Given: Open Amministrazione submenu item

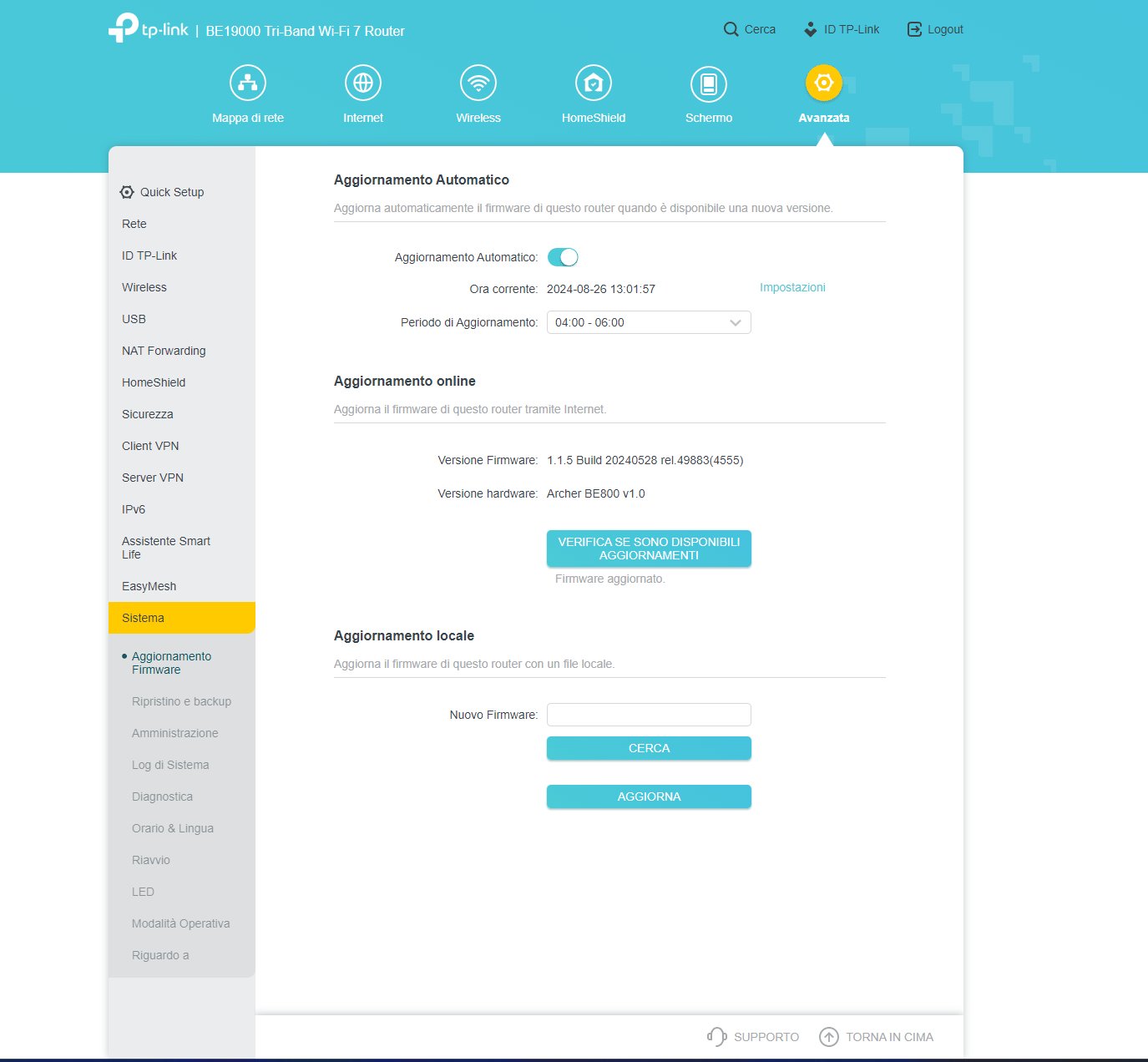Looking at the screenshot, I should [175, 733].
